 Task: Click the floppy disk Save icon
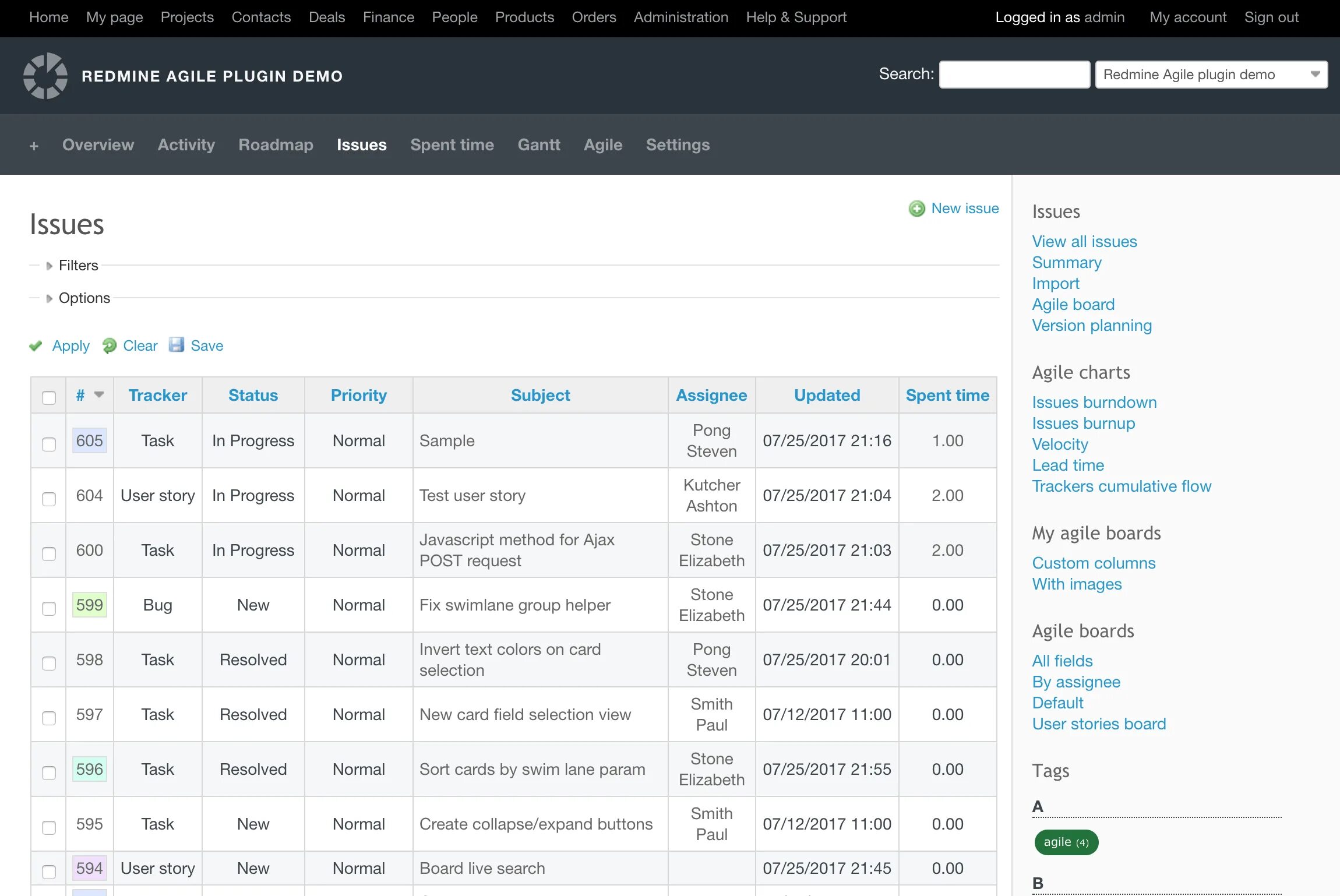[177, 345]
